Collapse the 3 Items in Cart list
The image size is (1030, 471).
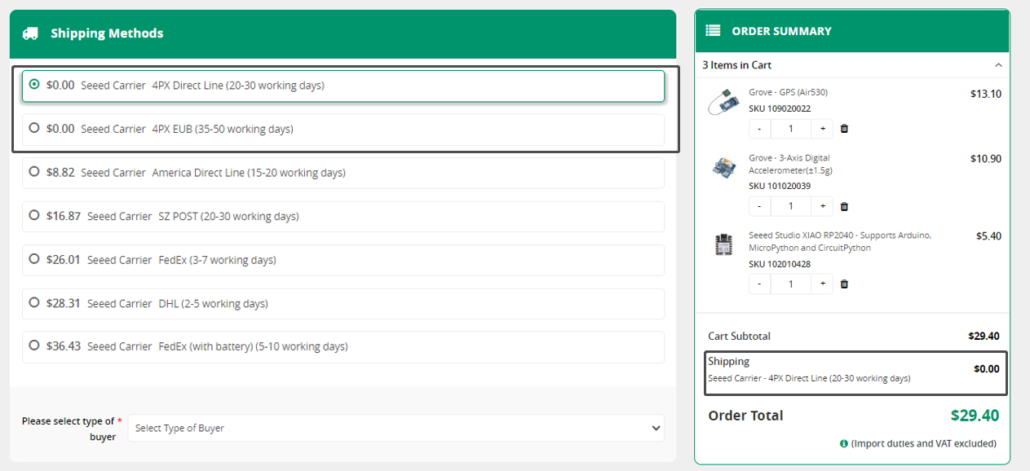(996, 65)
